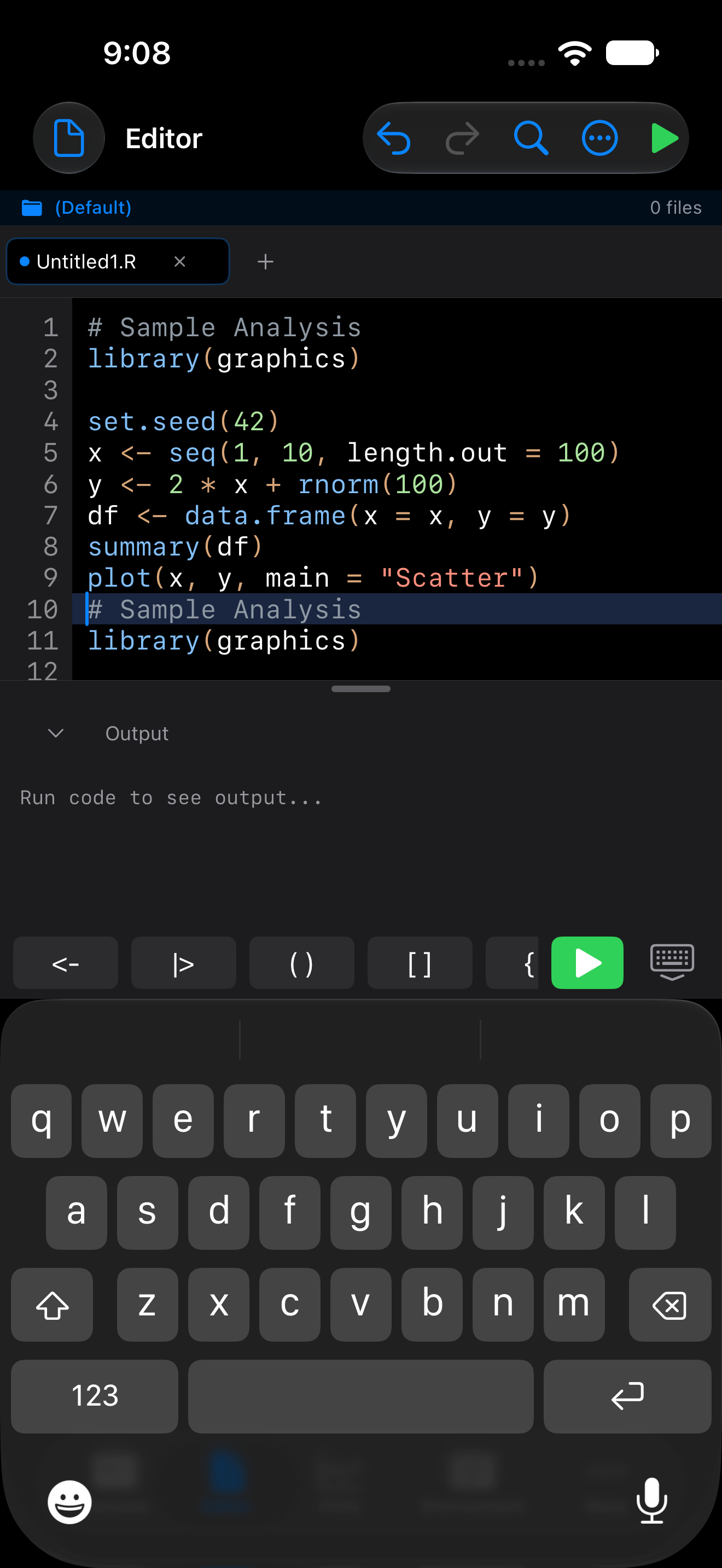Screen dimensions: 722x1568
Task: Click the set.seed(42) line
Action: 184,421
